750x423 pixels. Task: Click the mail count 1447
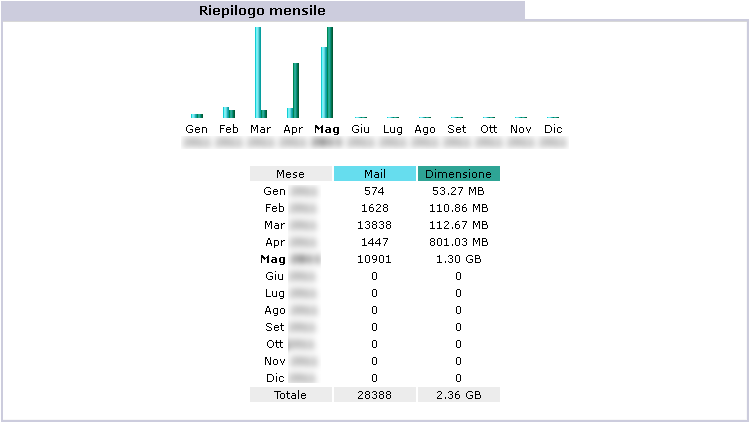375,242
